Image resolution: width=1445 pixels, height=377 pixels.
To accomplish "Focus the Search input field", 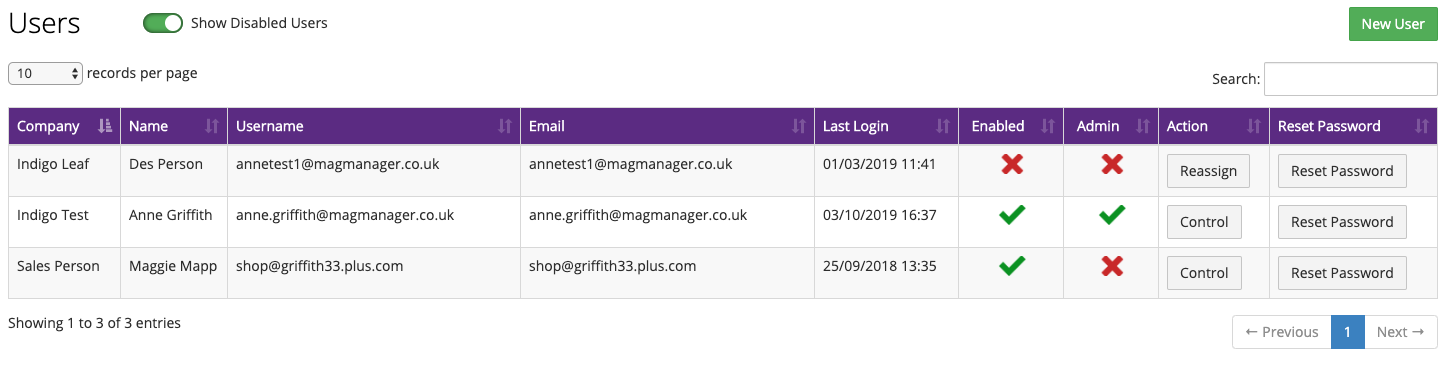I will click(x=1351, y=79).
